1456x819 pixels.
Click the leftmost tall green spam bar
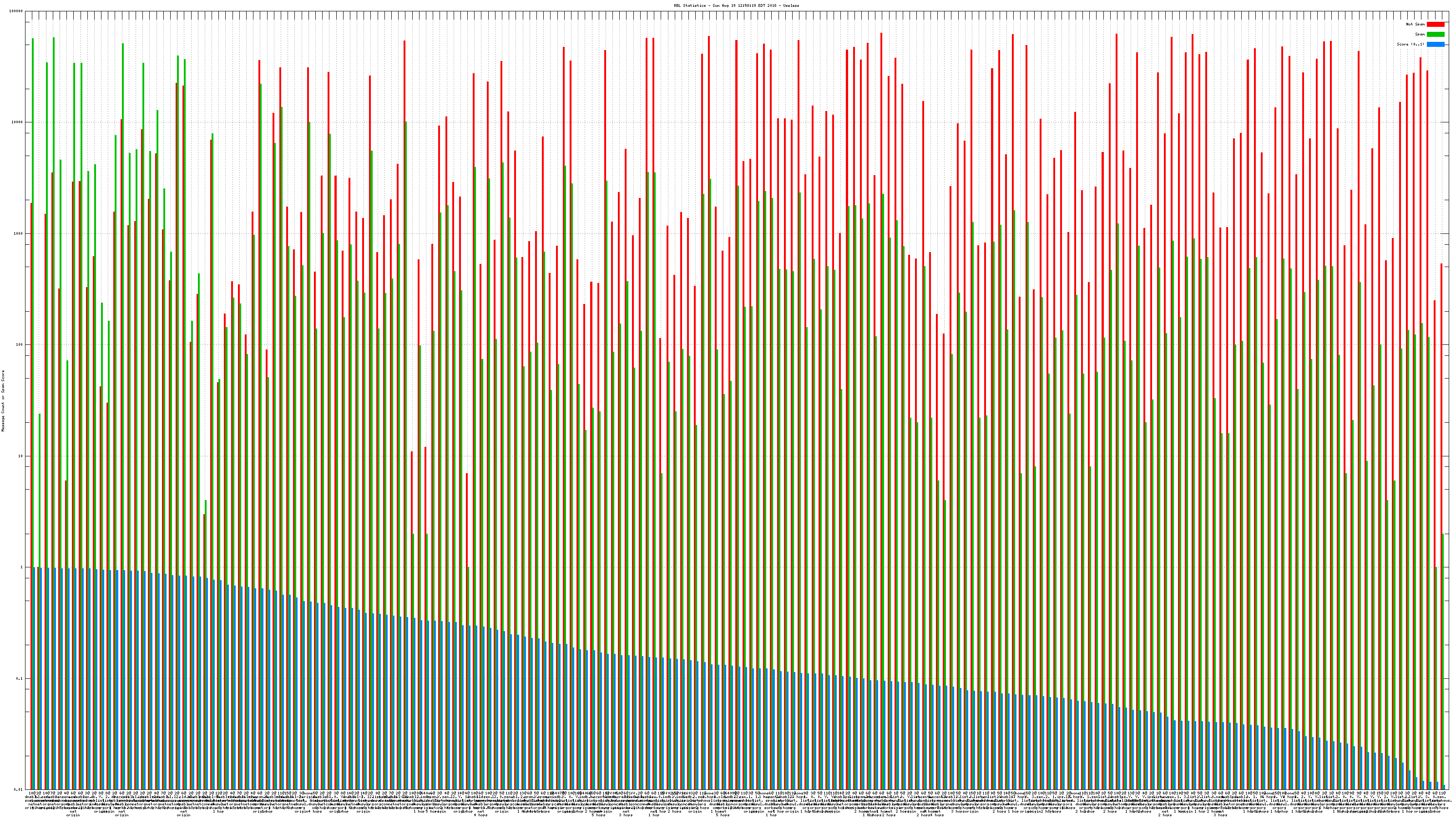tap(33, 283)
